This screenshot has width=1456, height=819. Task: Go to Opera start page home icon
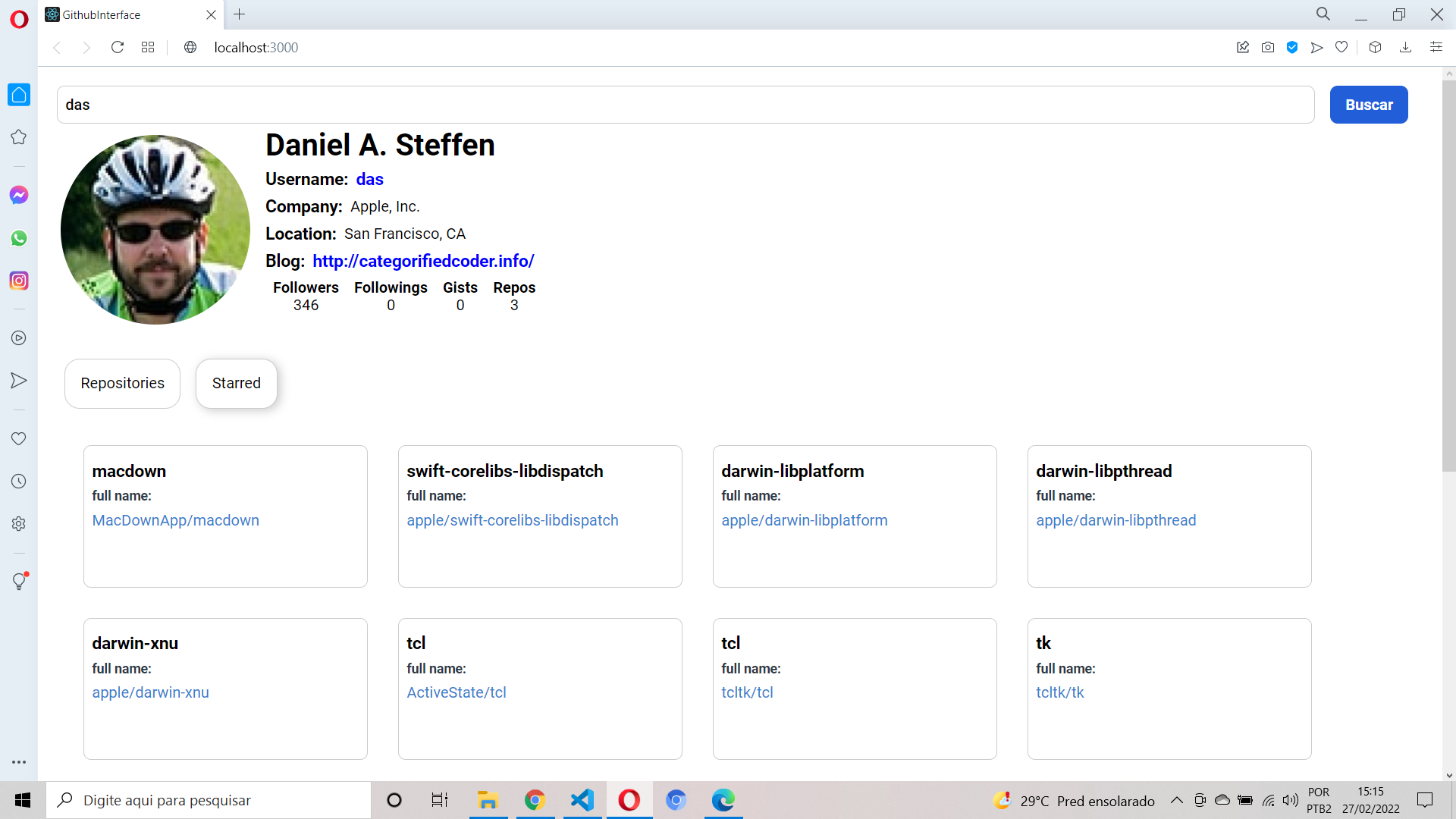click(19, 95)
